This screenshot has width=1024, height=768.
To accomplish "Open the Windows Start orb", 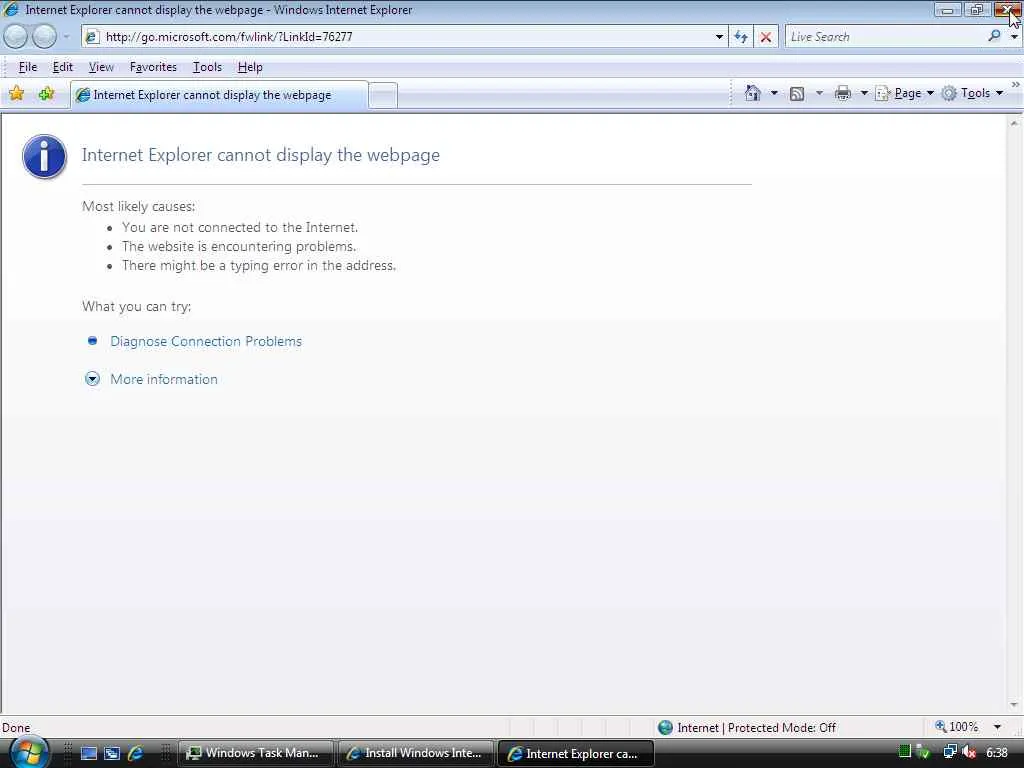I will [x=29, y=753].
